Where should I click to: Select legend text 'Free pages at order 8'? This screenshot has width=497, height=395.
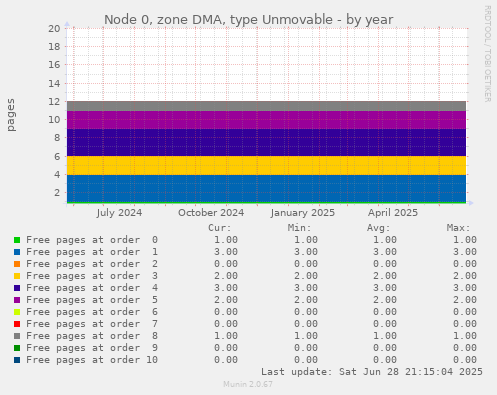point(92,336)
